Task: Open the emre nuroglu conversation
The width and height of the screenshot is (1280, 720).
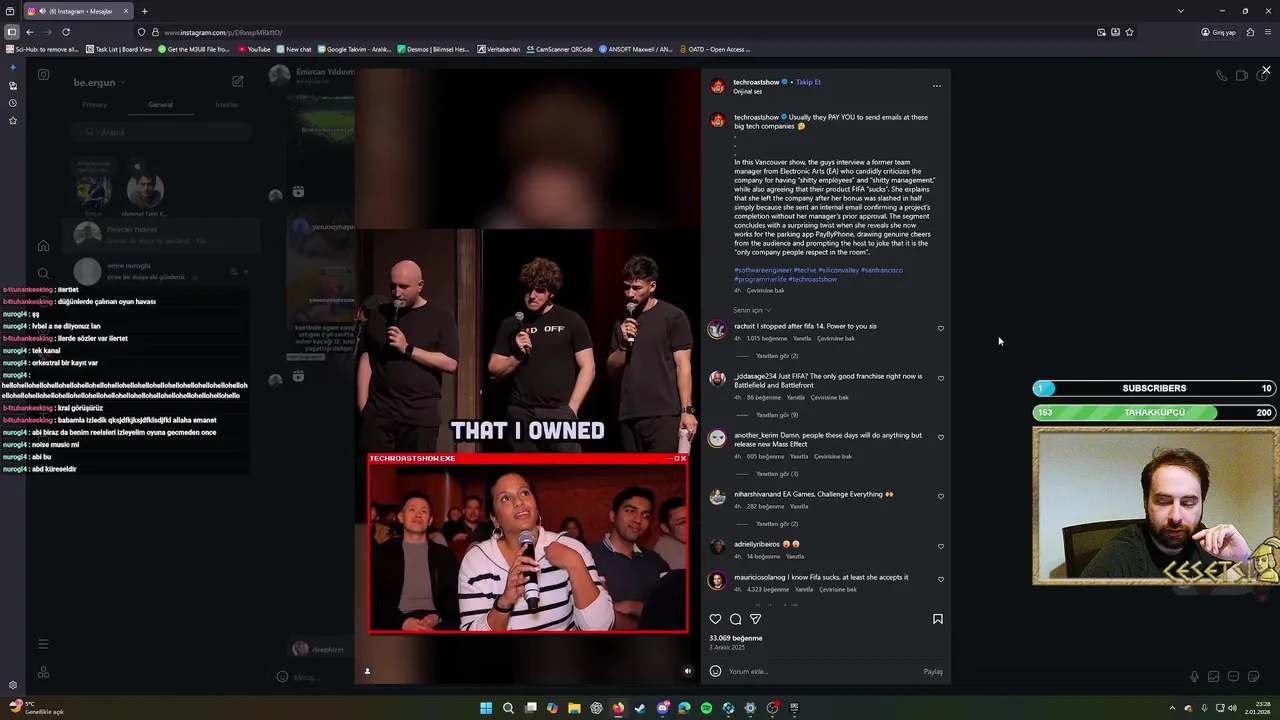Action: [x=160, y=271]
